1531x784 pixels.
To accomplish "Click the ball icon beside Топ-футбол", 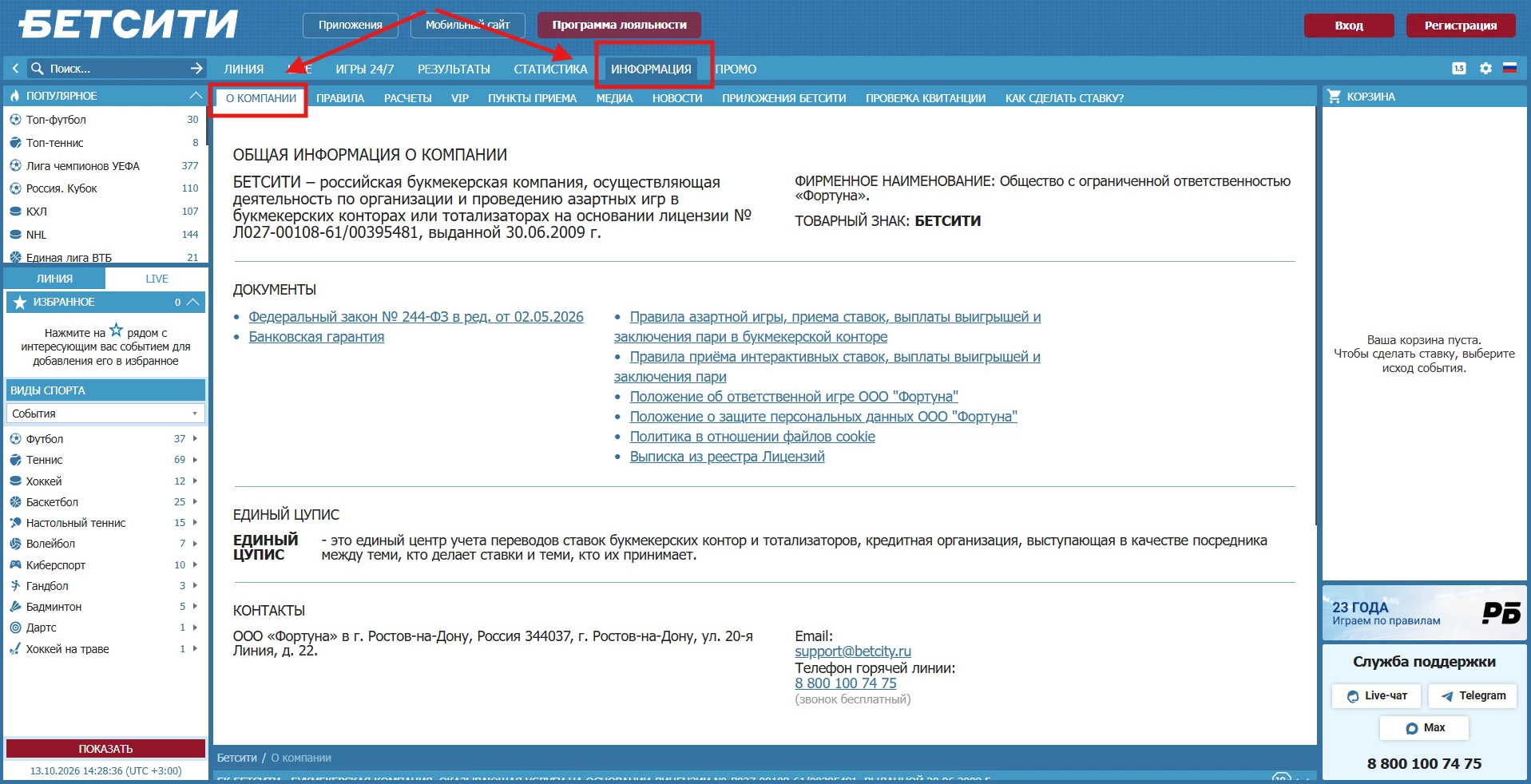I will point(15,120).
